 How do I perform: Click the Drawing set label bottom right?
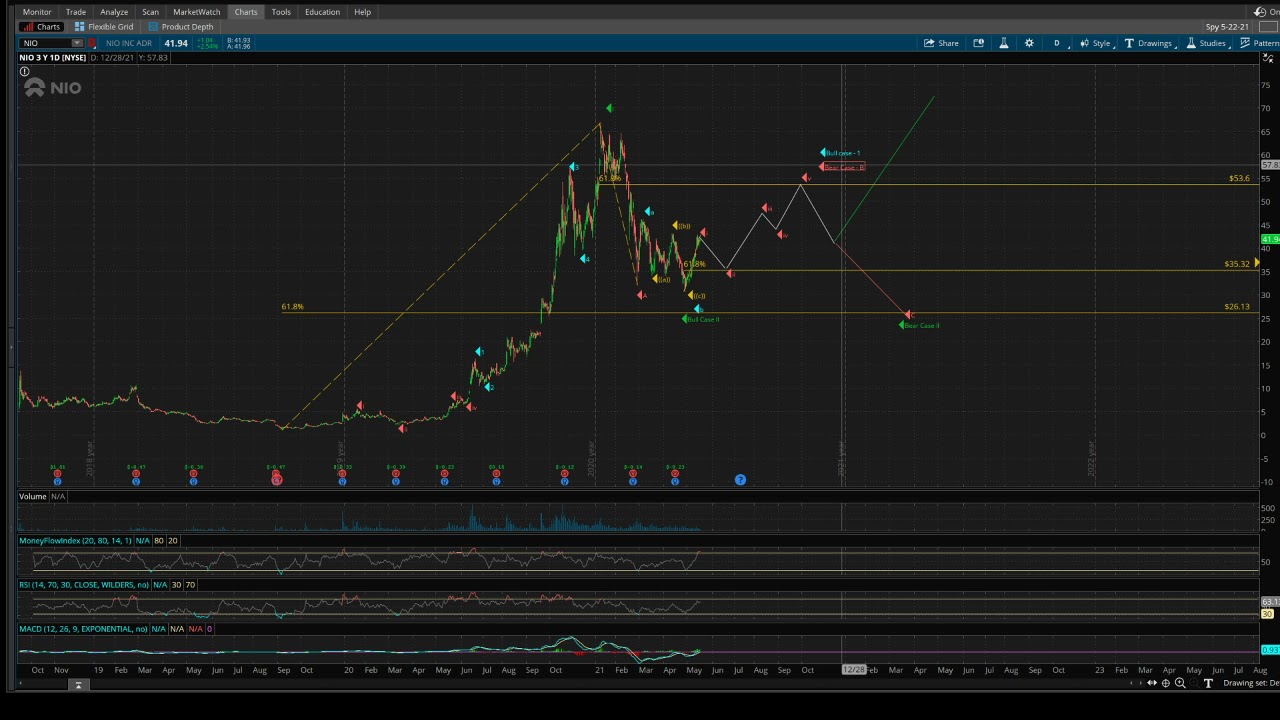1251,683
